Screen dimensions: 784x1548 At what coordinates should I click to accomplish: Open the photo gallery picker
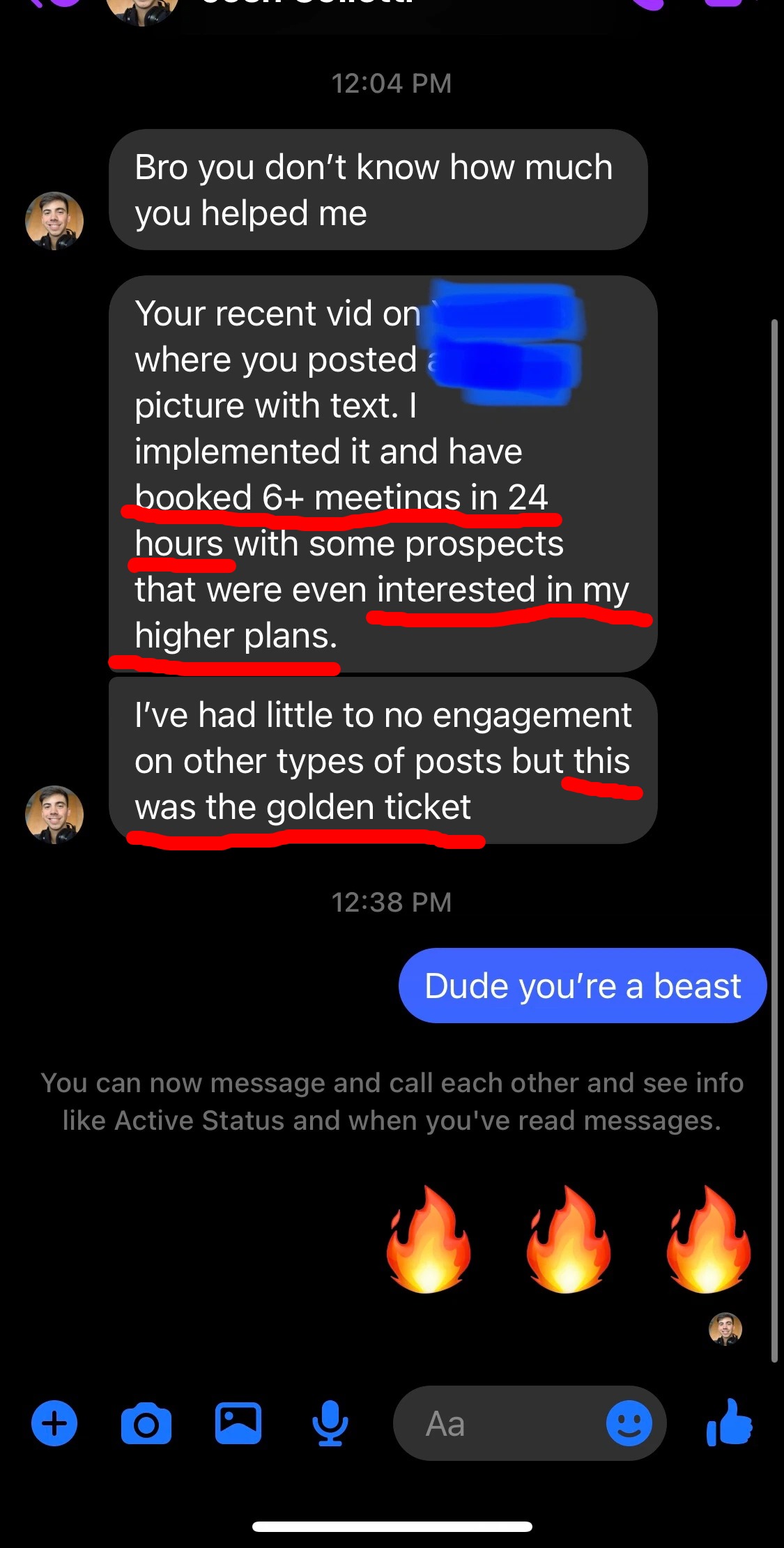pyautogui.click(x=238, y=1423)
